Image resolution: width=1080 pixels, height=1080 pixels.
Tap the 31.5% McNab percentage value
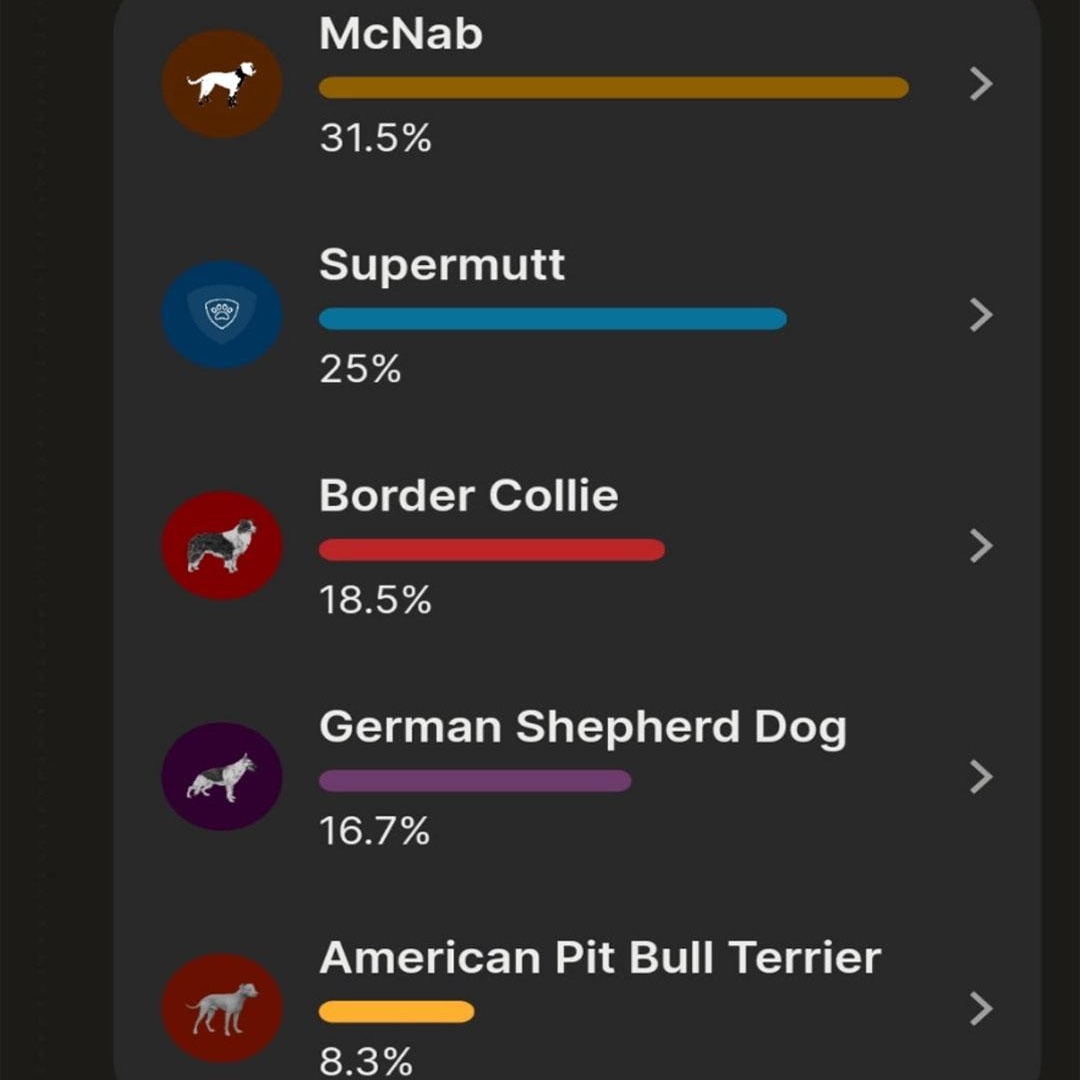(375, 138)
